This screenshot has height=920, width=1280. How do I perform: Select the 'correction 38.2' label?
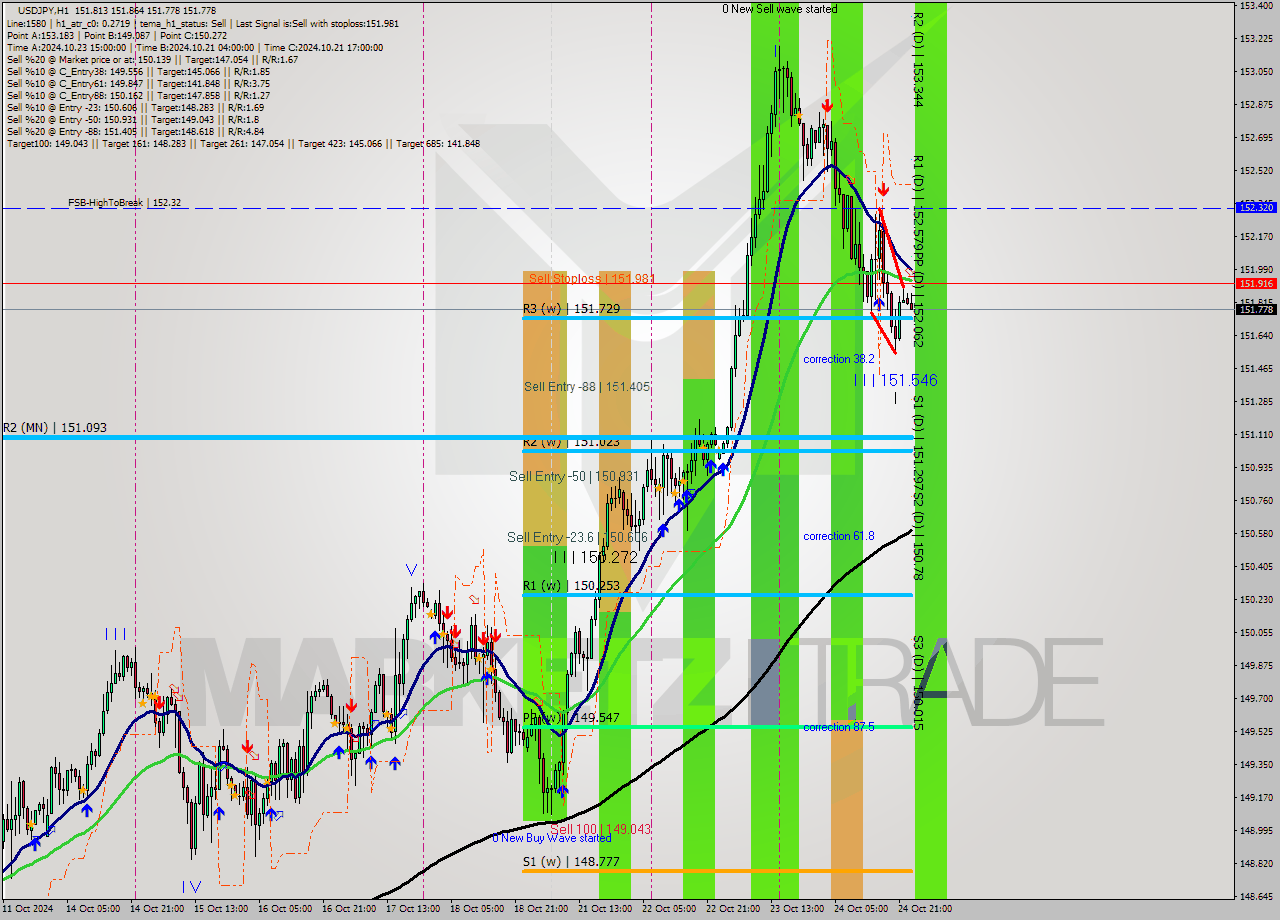839,359
